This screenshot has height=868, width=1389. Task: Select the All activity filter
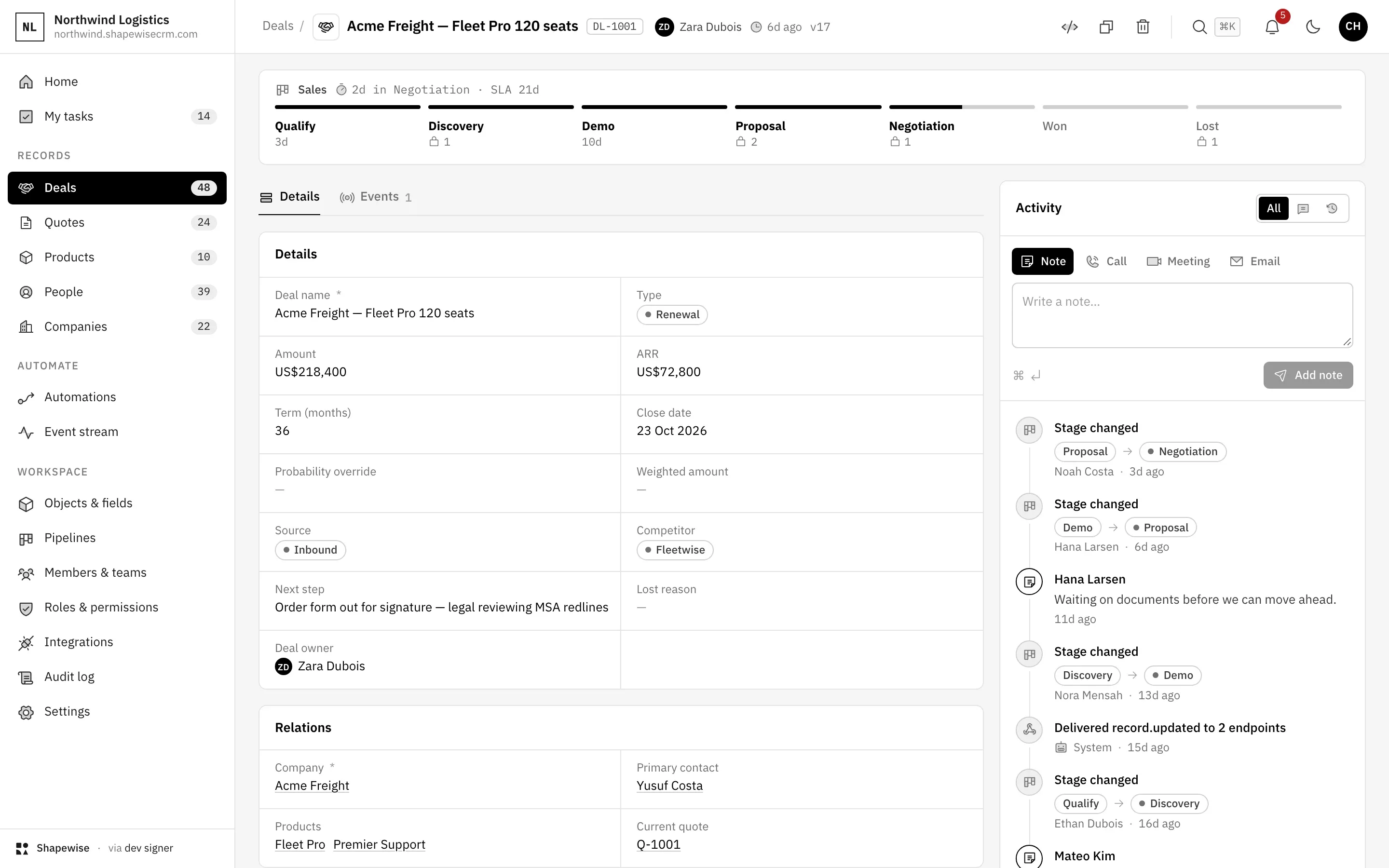(1273, 208)
